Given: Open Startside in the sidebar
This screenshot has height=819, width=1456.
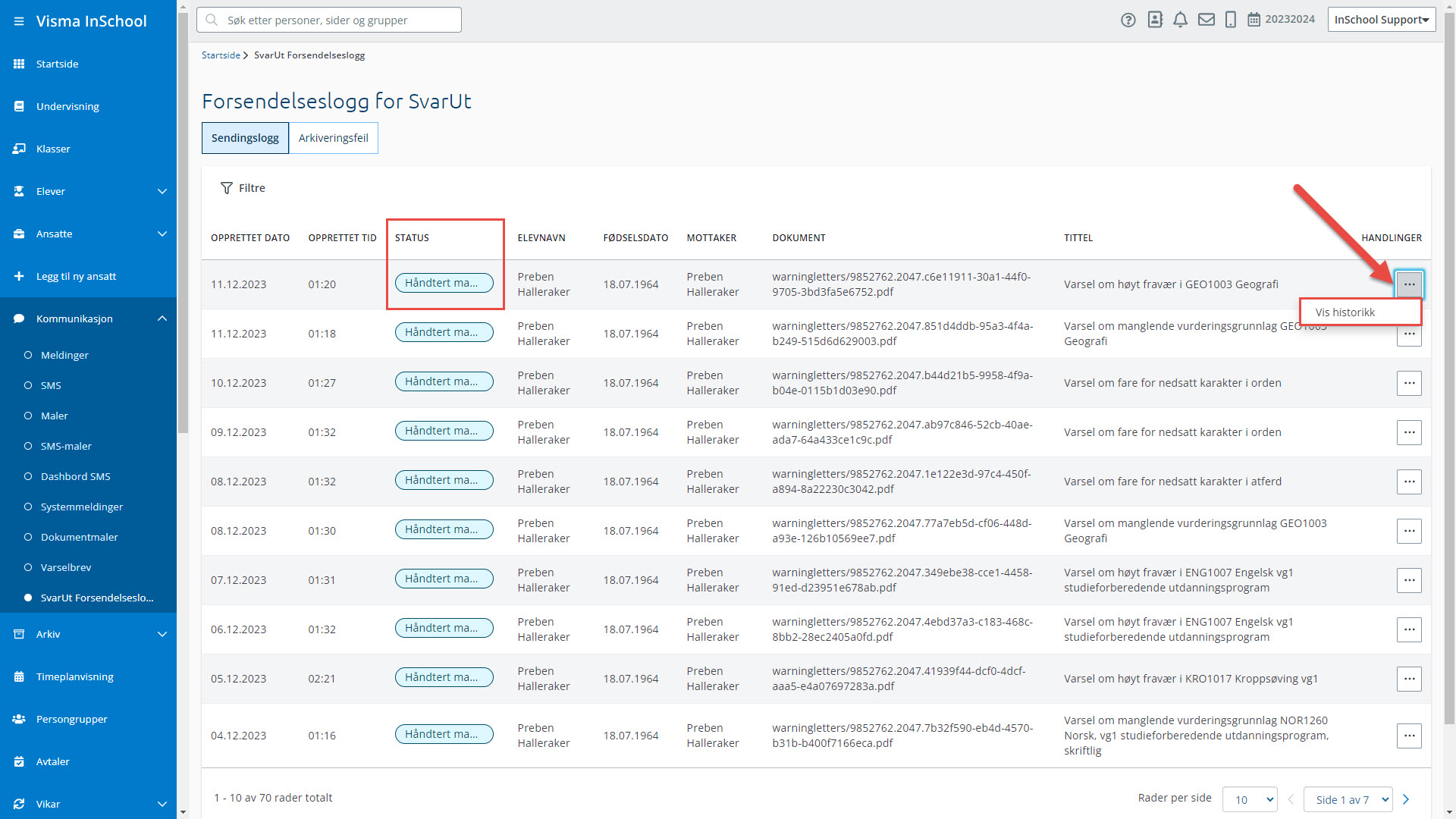Looking at the screenshot, I should pos(88,64).
